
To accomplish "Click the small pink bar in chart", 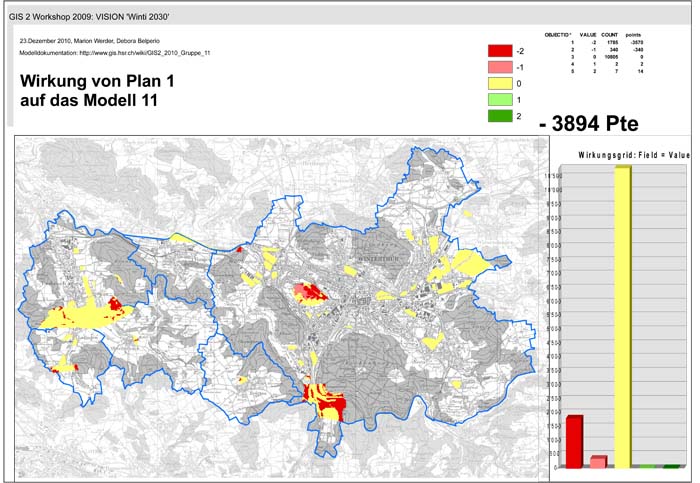I will [598, 462].
